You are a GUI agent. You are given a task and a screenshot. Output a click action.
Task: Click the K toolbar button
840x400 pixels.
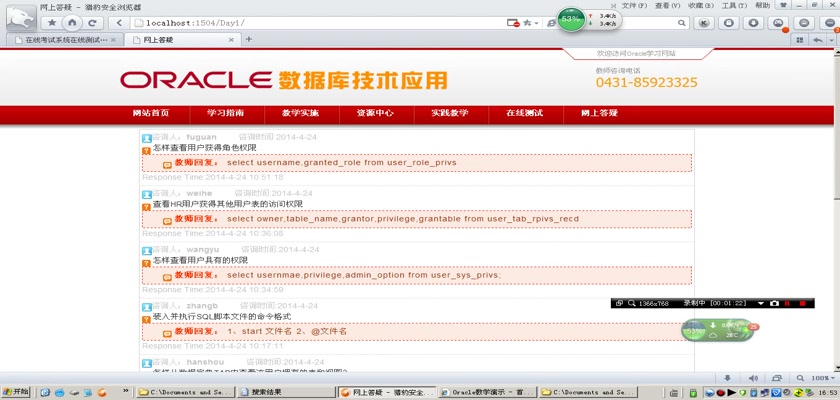click(705, 23)
